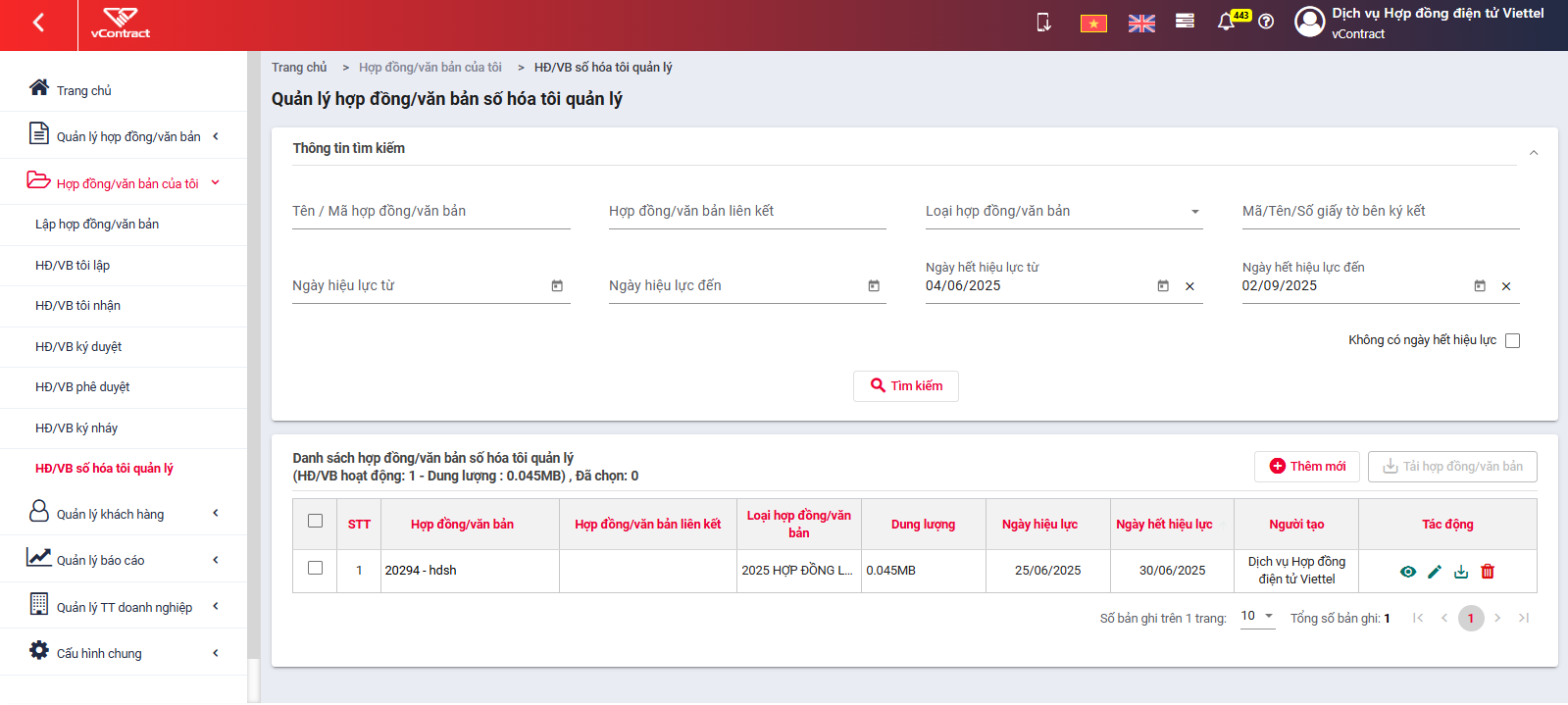This screenshot has height=705, width=1568.
Task: Open the records-per-page dropdown showing 10
Action: pyautogui.click(x=1257, y=617)
